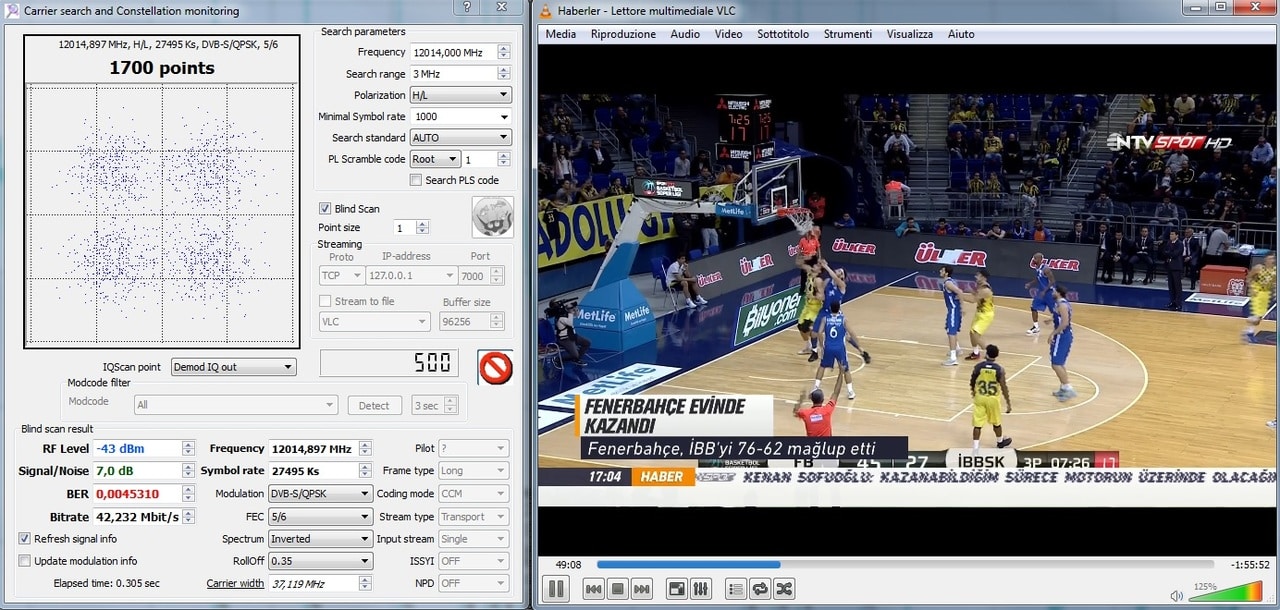This screenshot has height=610, width=1280.
Task: Click the Bitrate 42,232 Mbit/s value
Action: tap(137, 517)
